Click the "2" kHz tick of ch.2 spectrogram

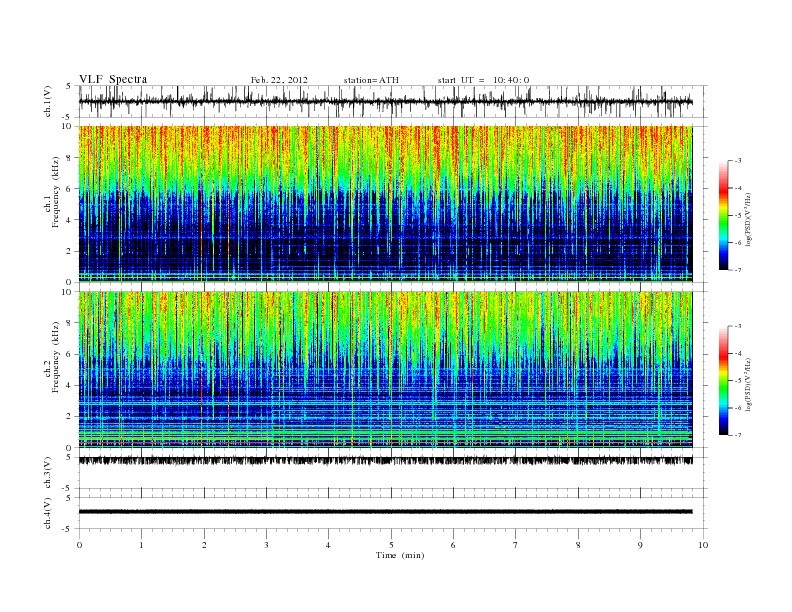click(69, 416)
